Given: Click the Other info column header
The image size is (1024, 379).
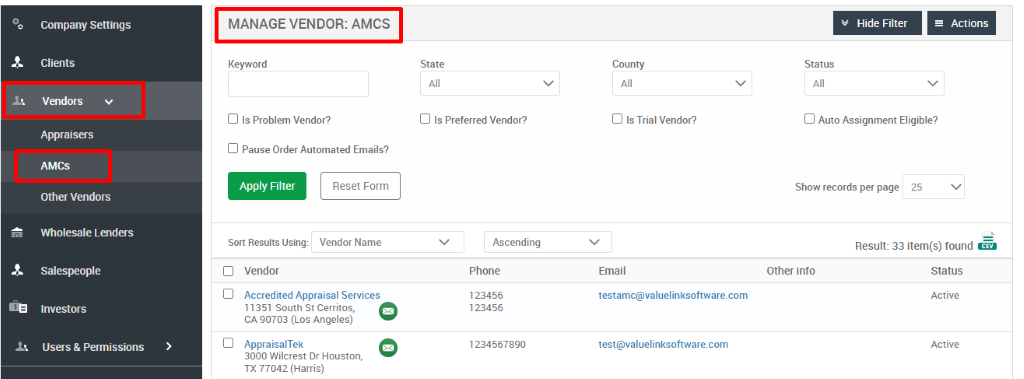Looking at the screenshot, I should coord(791,271).
